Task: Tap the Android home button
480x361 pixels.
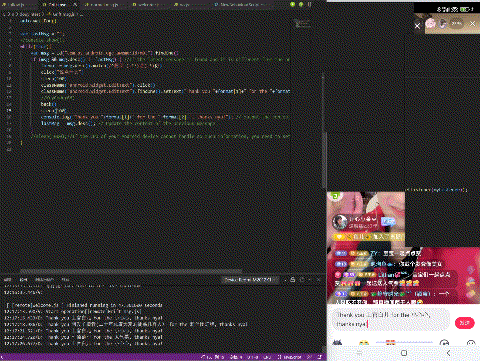Action: click(x=404, y=353)
